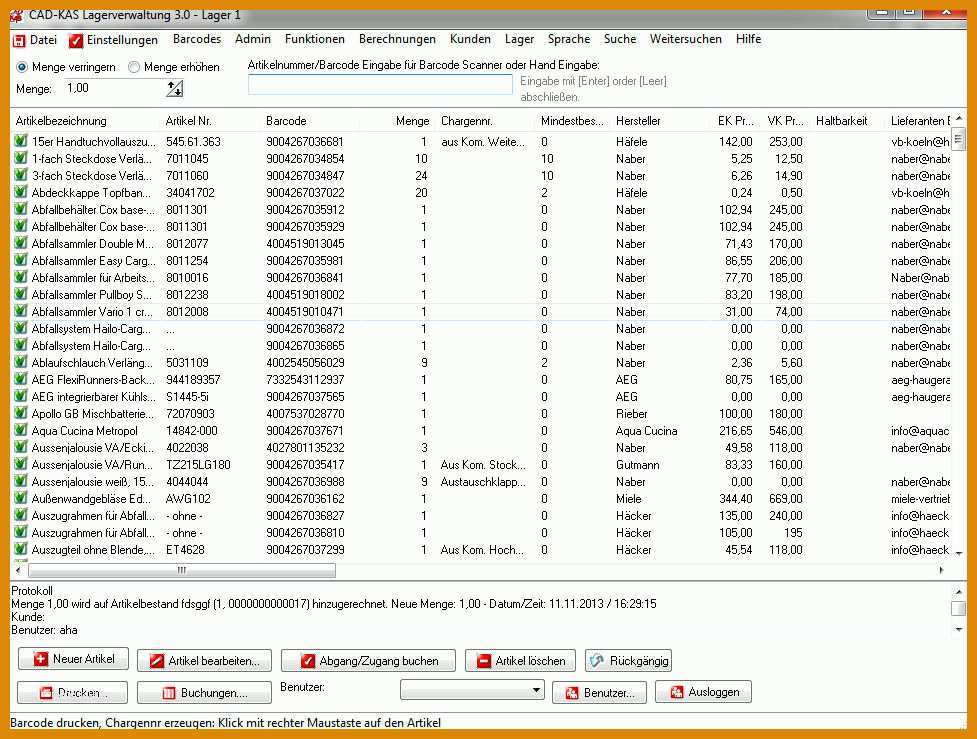Click row icon of 15er Handtuchvollauszug
This screenshot has height=739, width=977.
tap(21, 141)
